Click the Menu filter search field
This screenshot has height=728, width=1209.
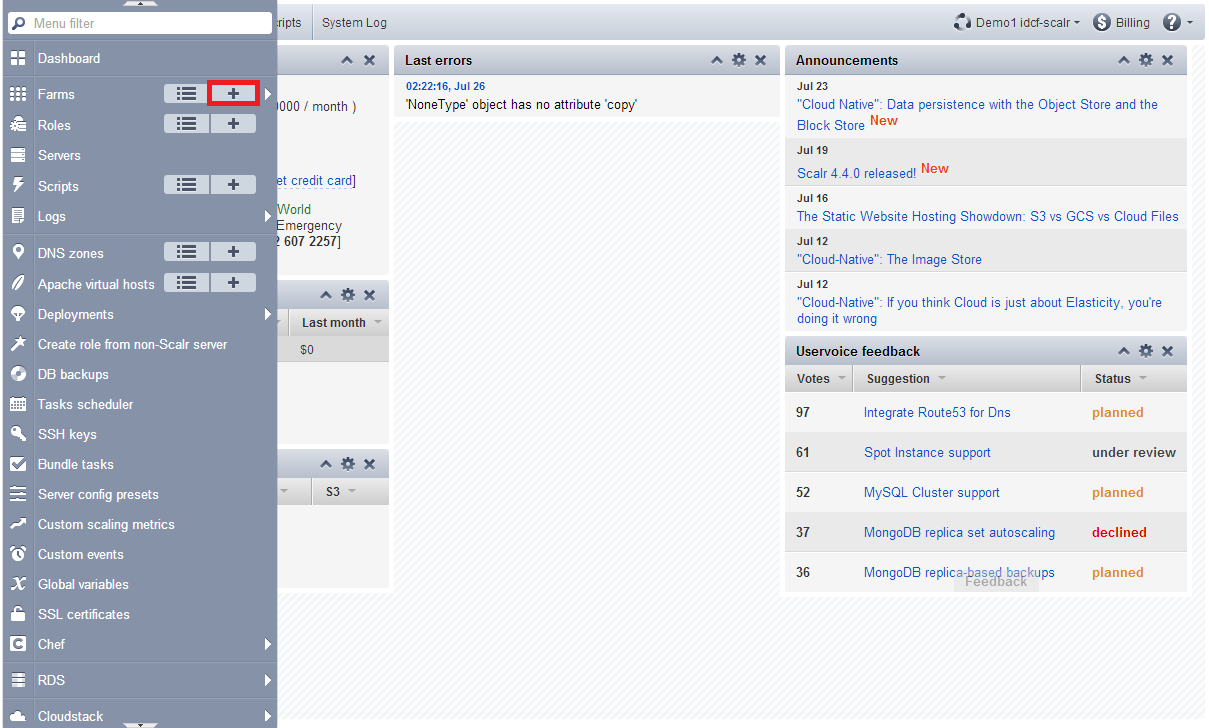pos(140,22)
